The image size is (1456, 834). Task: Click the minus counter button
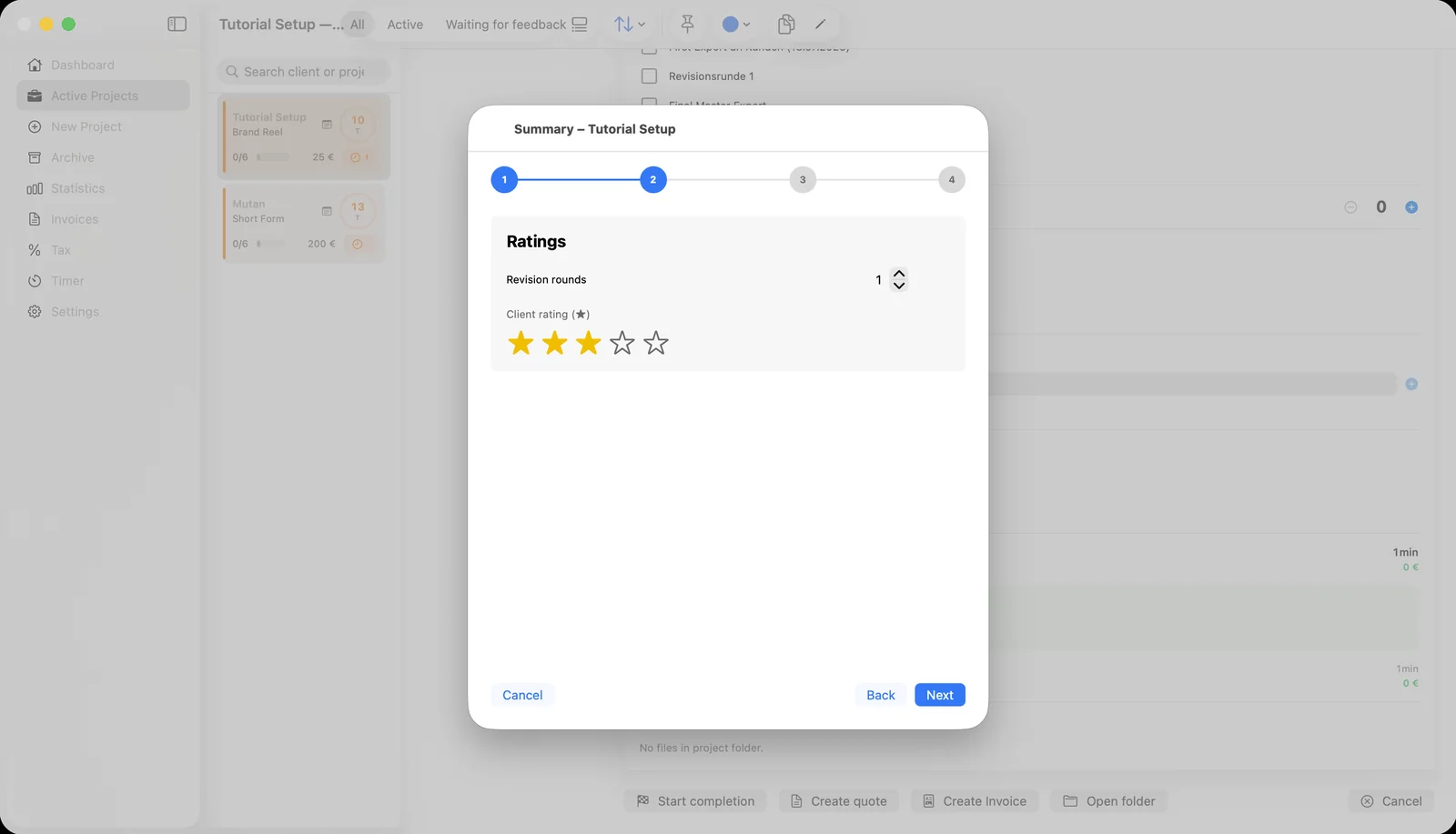pyautogui.click(x=1350, y=207)
